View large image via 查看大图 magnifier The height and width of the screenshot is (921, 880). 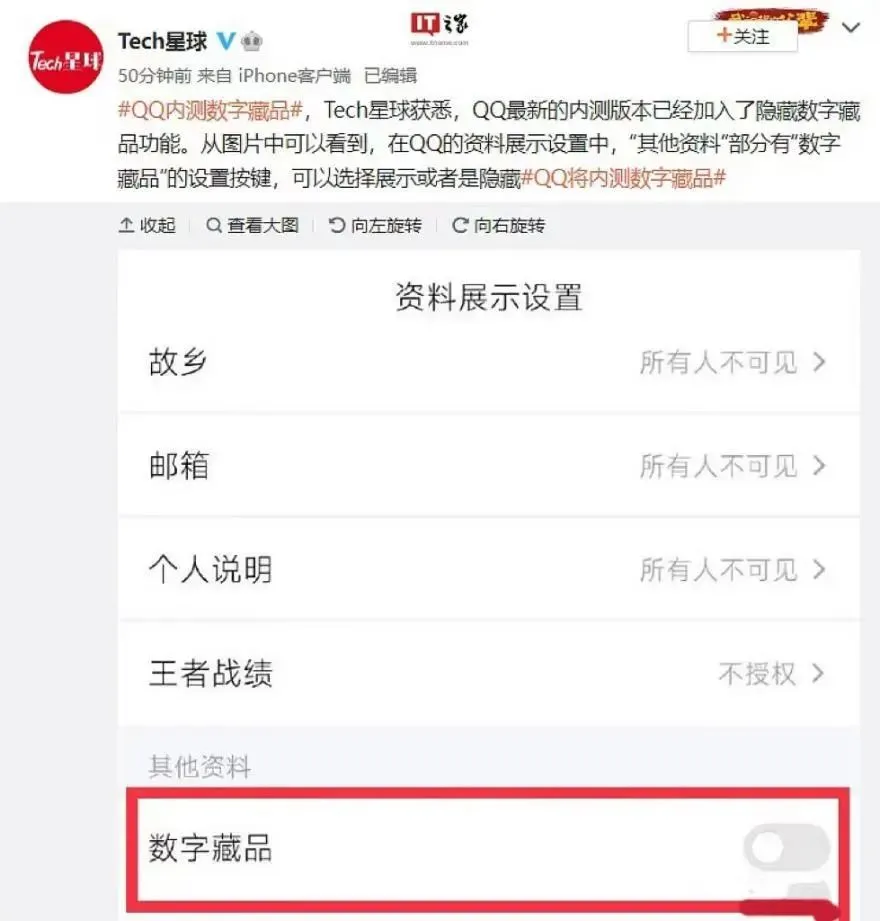click(214, 225)
